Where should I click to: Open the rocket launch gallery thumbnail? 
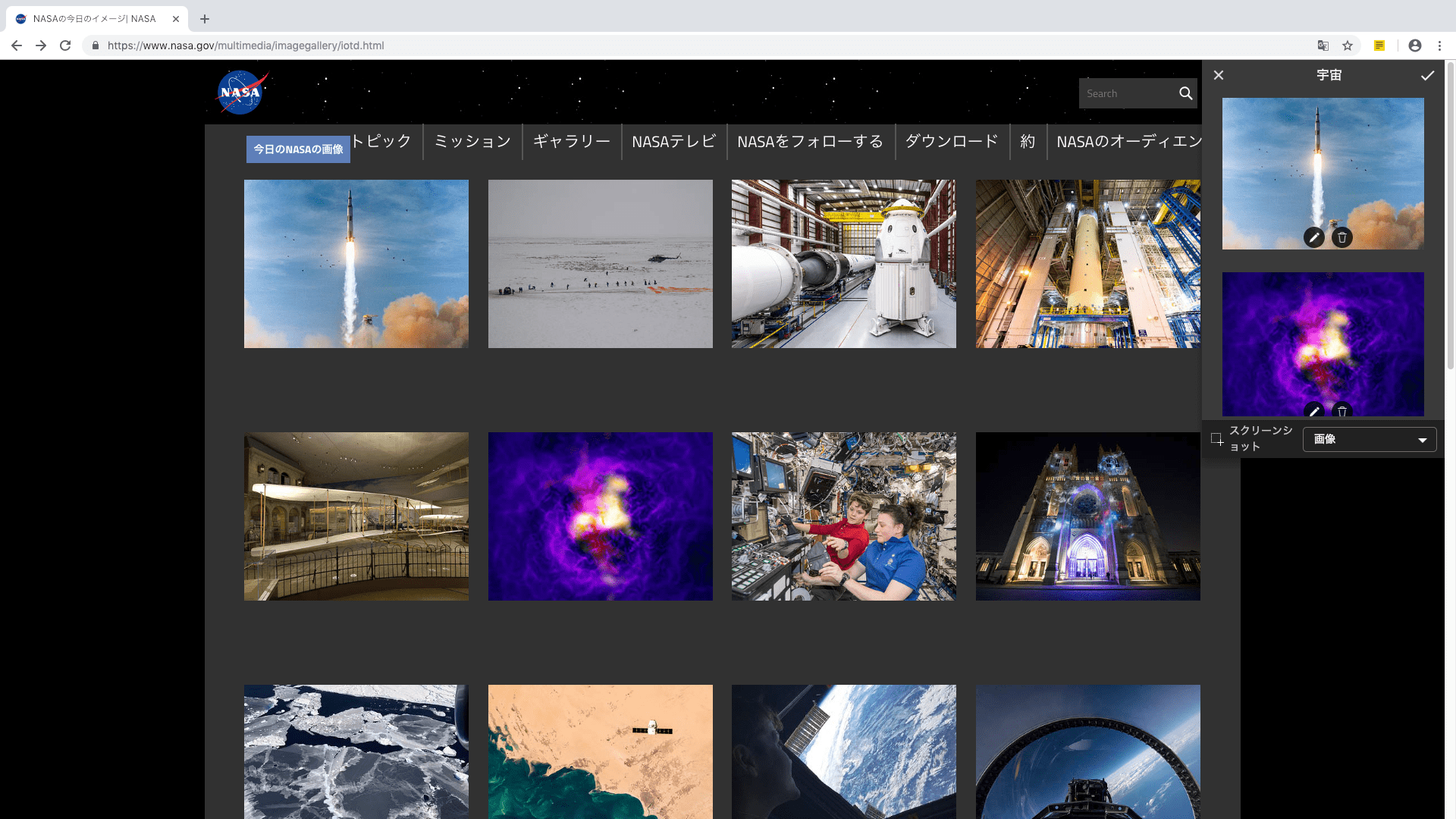click(356, 264)
